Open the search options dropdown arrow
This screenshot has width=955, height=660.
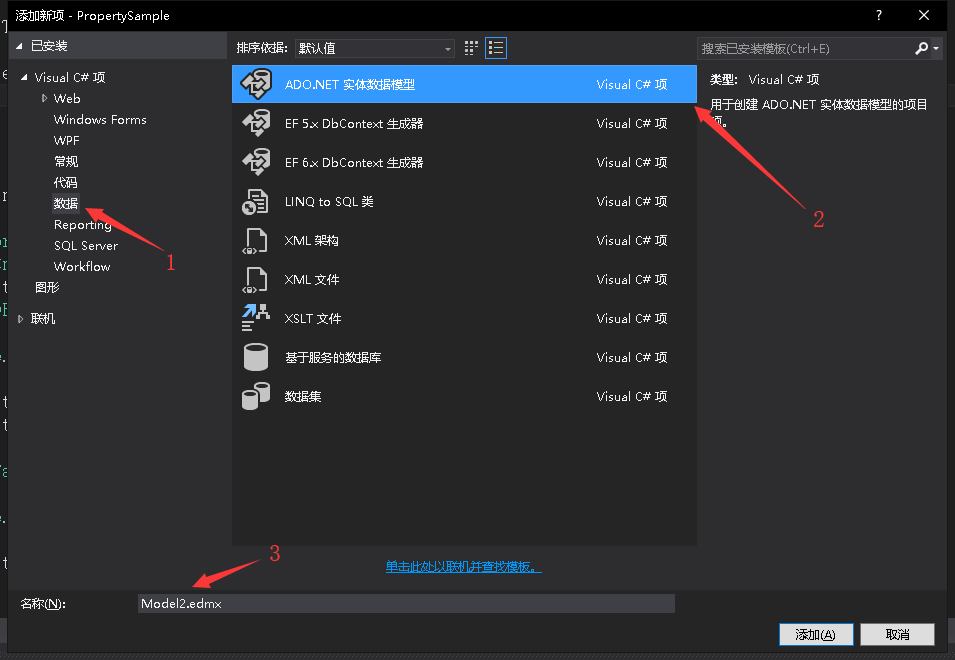pos(936,48)
